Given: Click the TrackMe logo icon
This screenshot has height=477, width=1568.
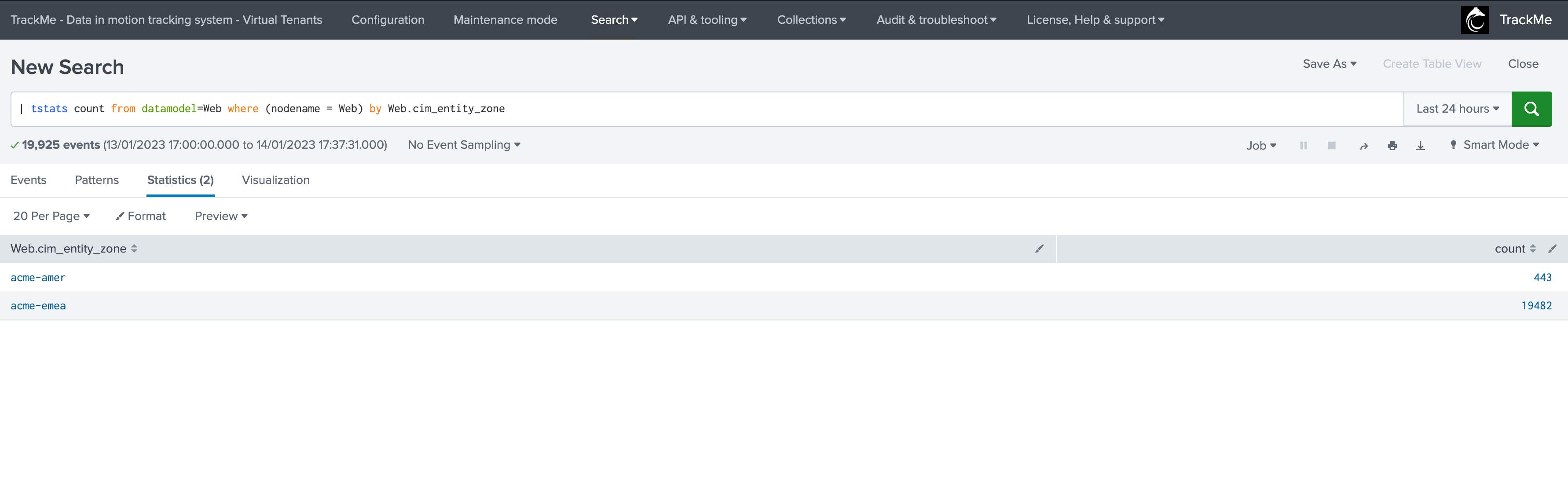Looking at the screenshot, I should tap(1474, 20).
